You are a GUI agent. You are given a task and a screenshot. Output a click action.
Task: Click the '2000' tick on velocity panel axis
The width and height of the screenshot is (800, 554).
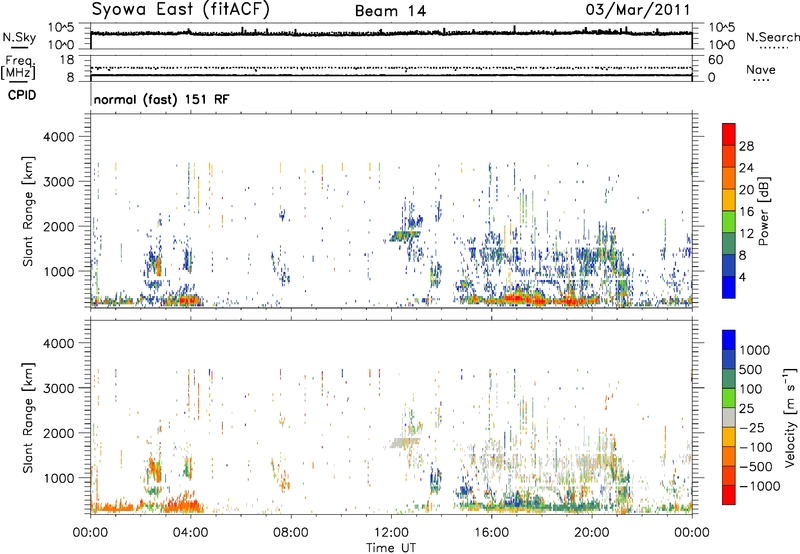(x=59, y=434)
